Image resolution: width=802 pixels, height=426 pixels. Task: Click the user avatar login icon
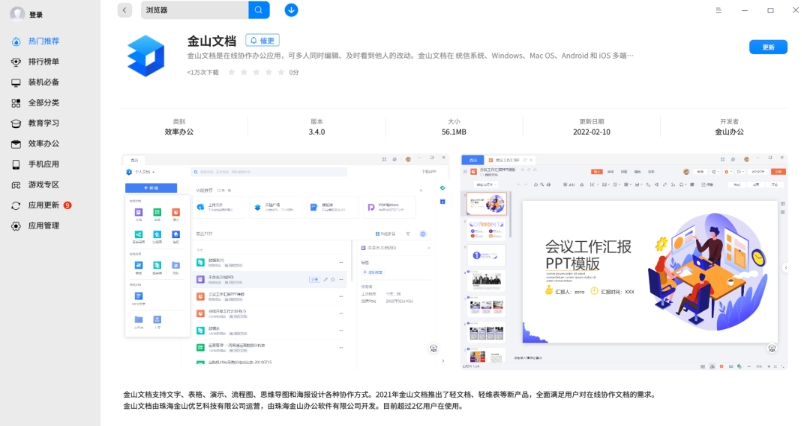pos(17,14)
